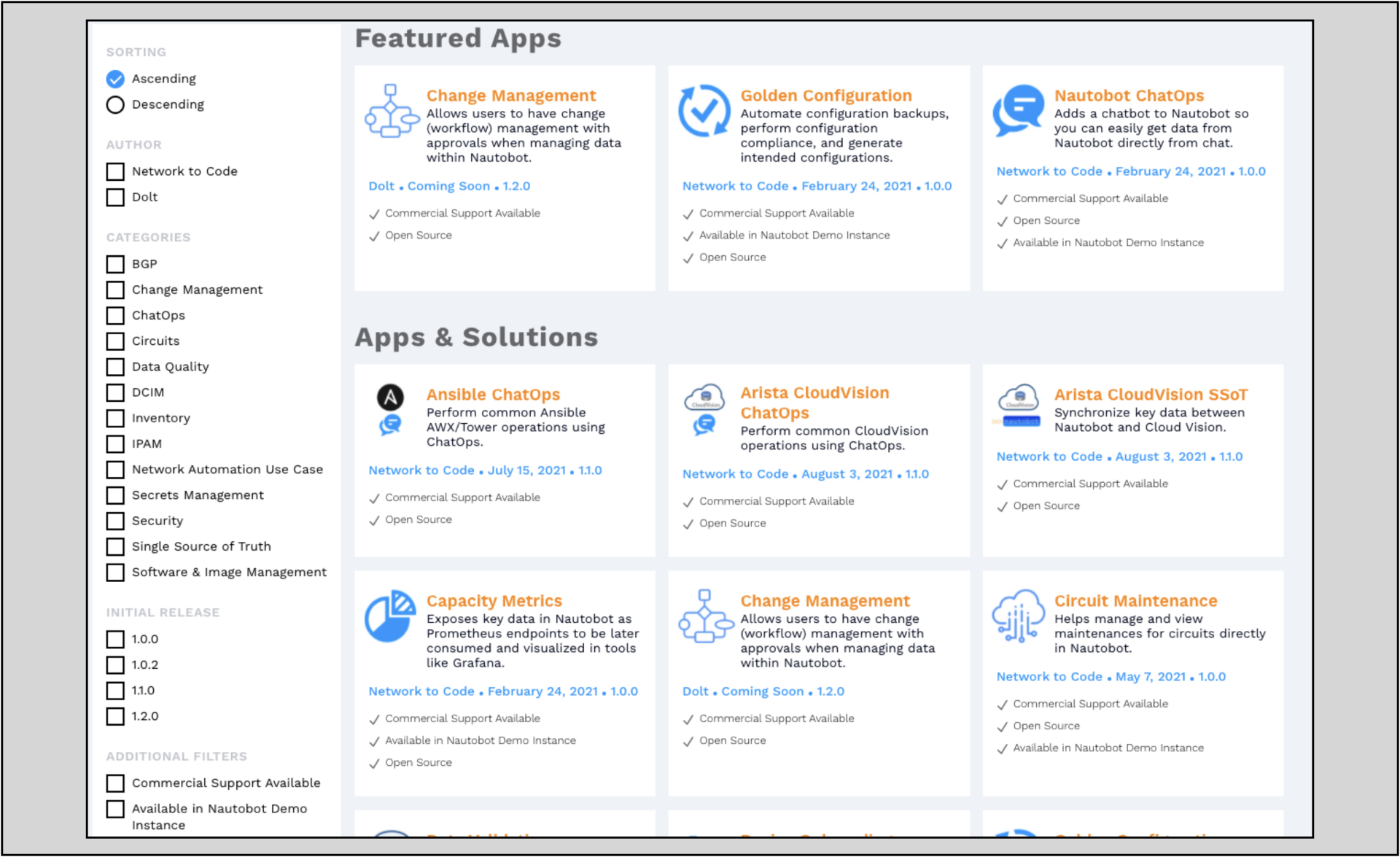The height and width of the screenshot is (857, 1400).
Task: Click Network to Code author on Ansible ChatOps card
Action: pos(421,470)
